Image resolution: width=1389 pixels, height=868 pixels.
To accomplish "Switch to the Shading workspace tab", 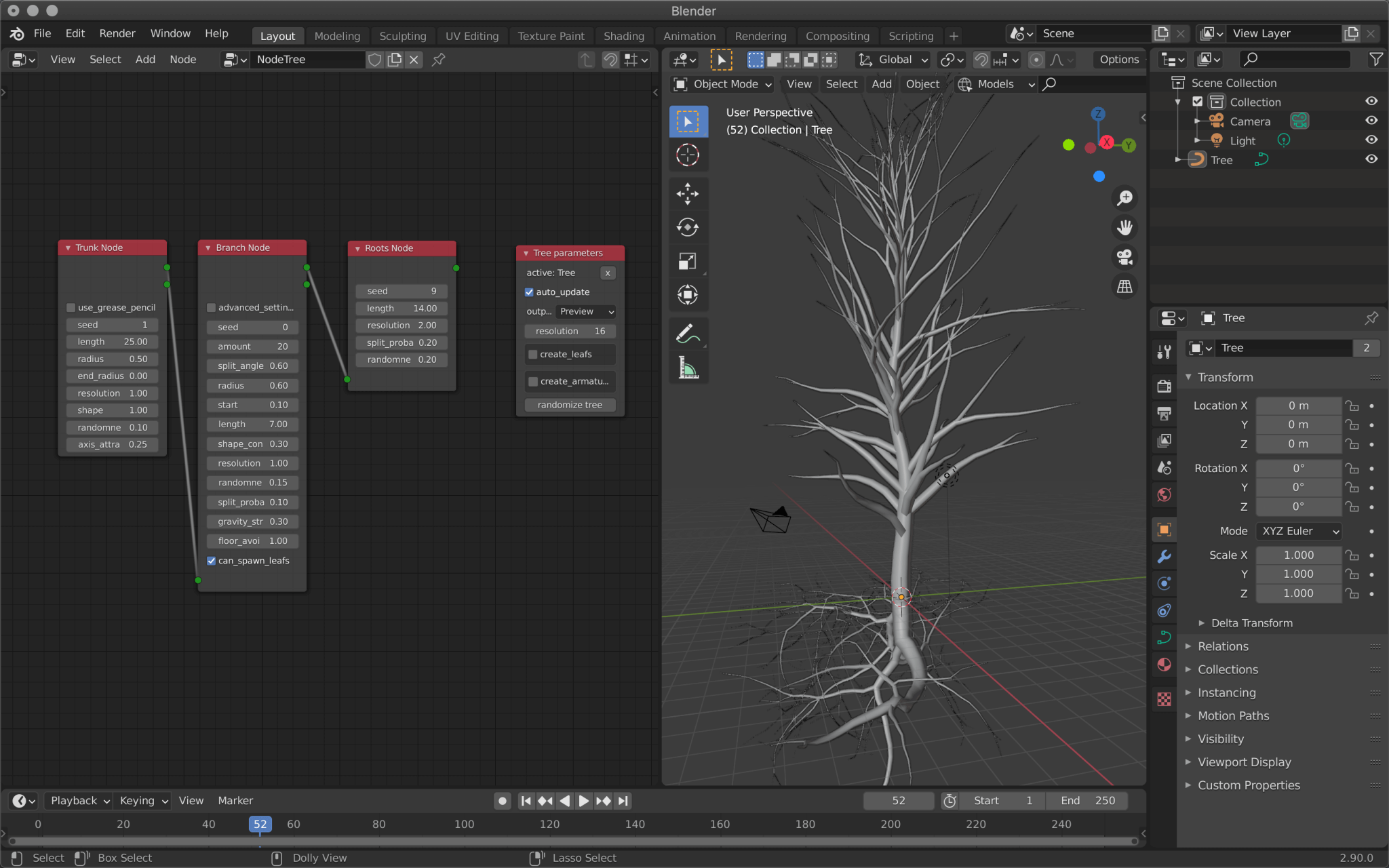I will [x=624, y=35].
